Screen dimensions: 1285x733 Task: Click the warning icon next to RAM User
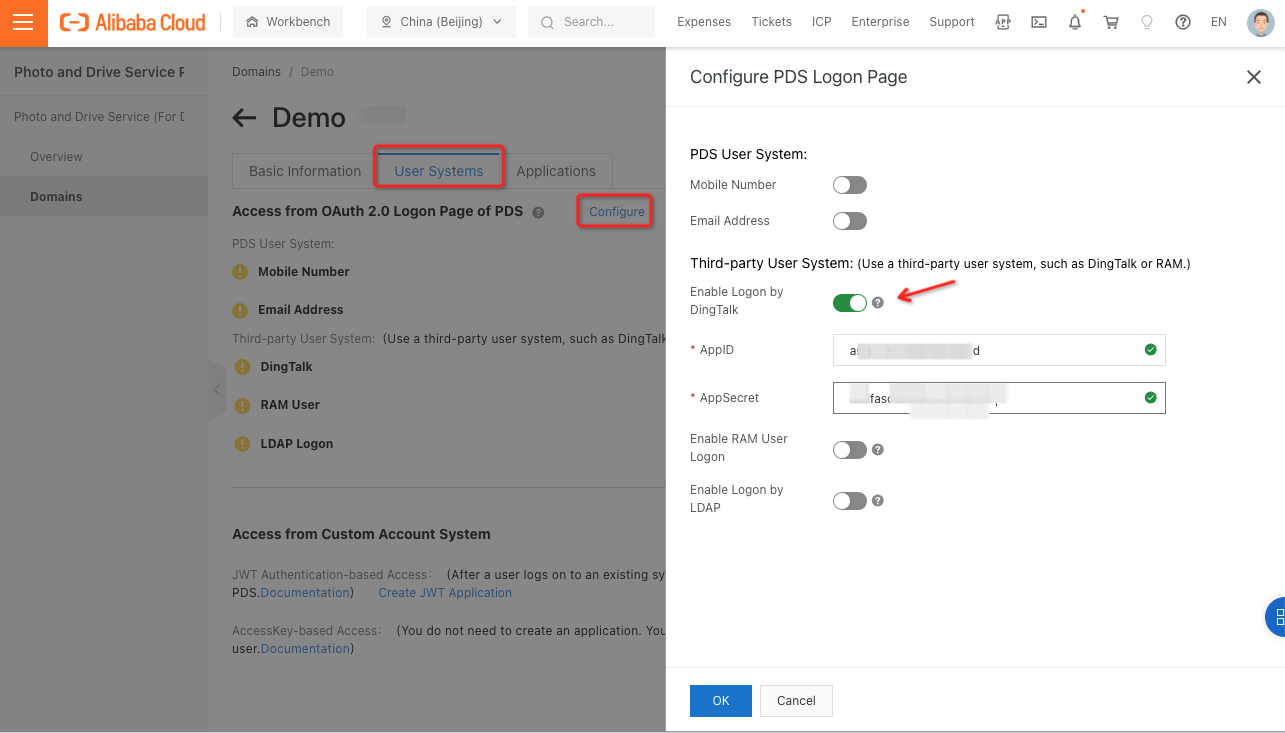tap(242, 405)
